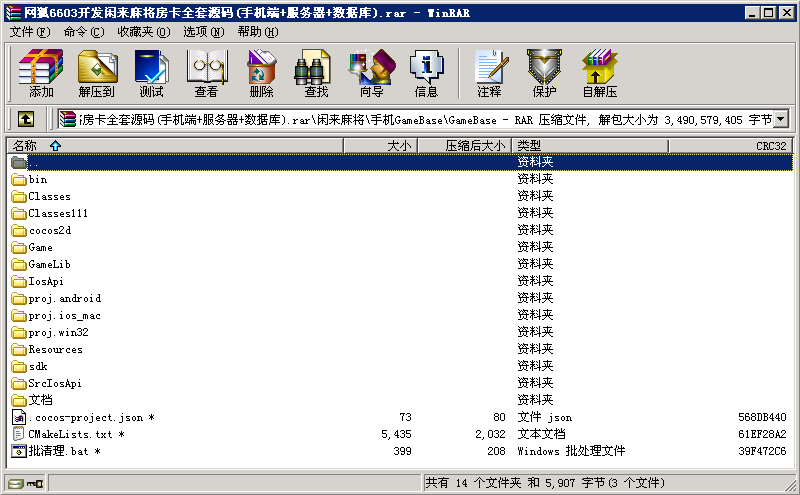Run the 测试 (Test) archive tool
Viewport: 800px width, 495px height.
[152, 73]
